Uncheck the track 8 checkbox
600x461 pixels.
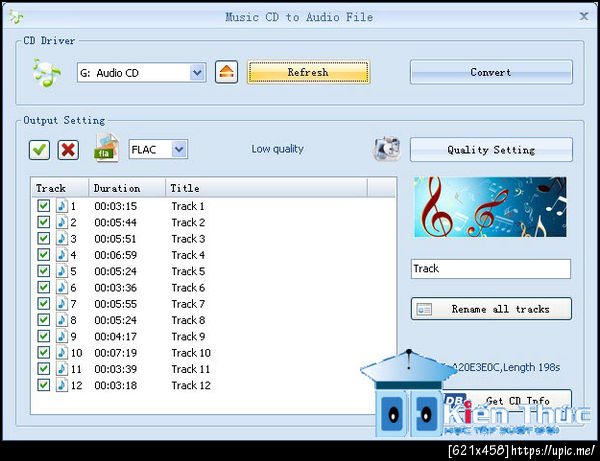click(43, 320)
